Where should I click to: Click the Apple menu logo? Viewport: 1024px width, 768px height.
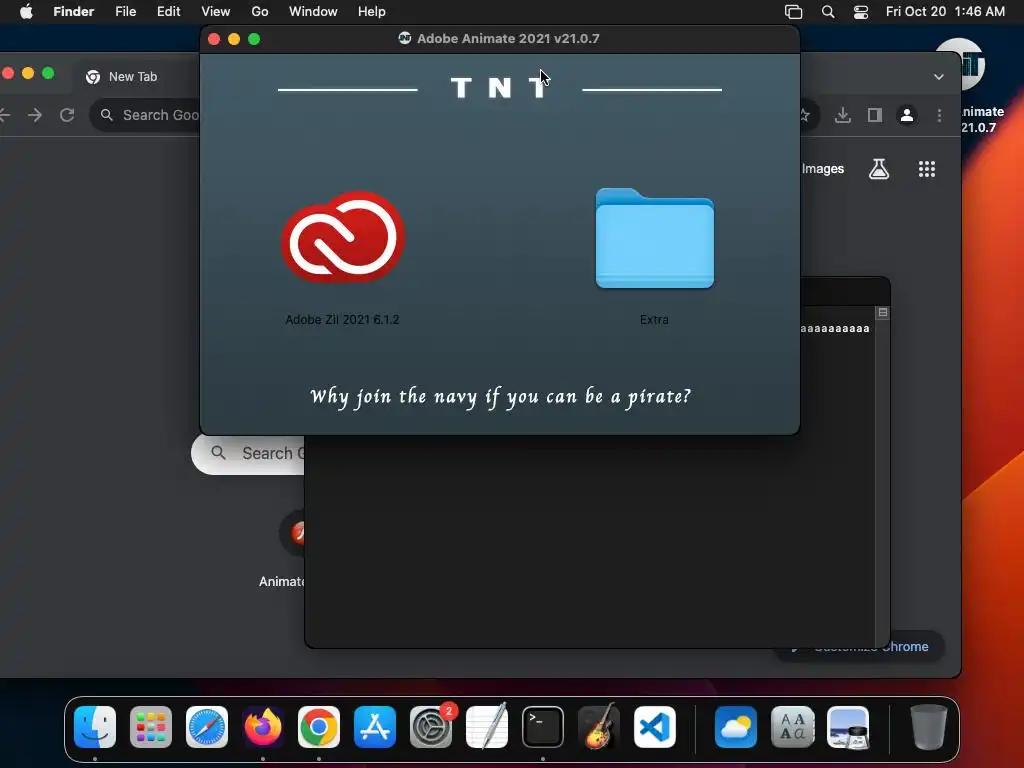click(x=26, y=12)
